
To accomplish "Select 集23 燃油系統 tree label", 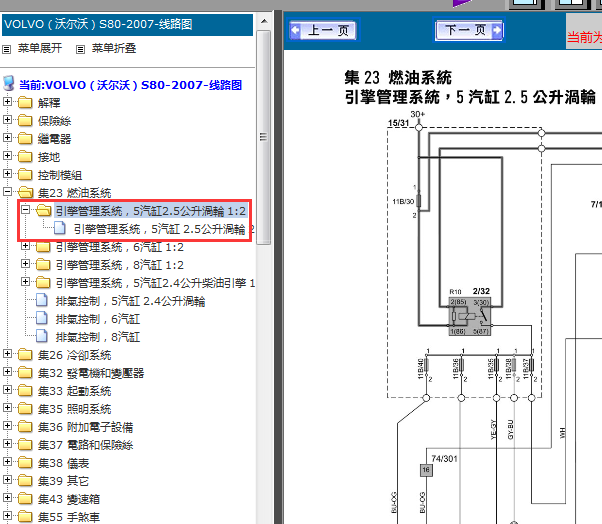I will point(74,193).
